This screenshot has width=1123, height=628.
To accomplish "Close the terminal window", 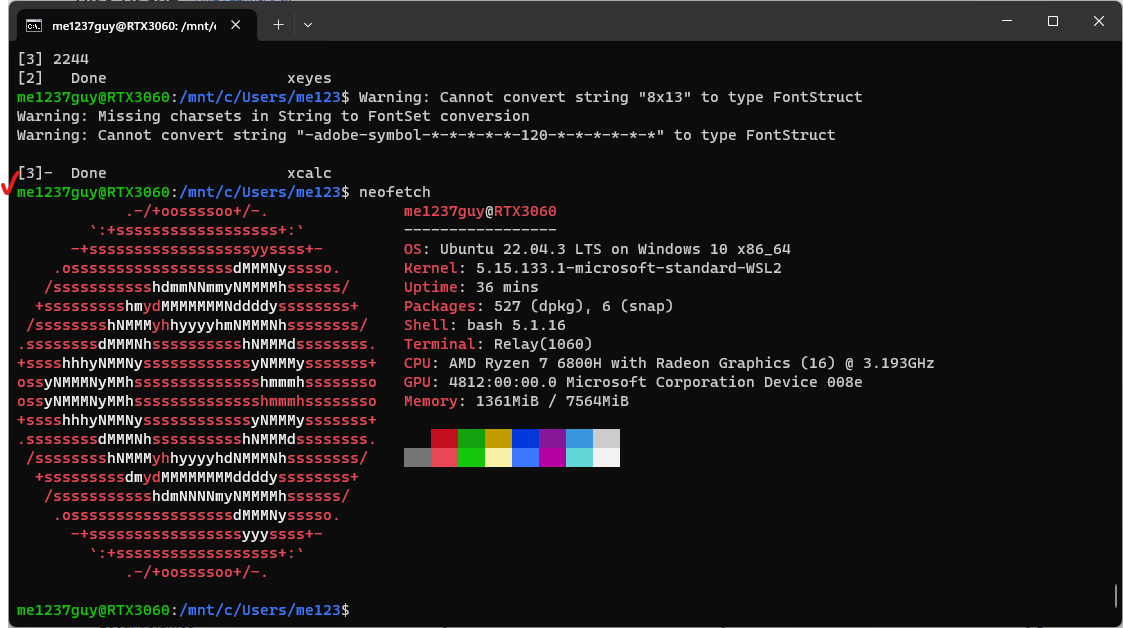I will [x=1099, y=21].
